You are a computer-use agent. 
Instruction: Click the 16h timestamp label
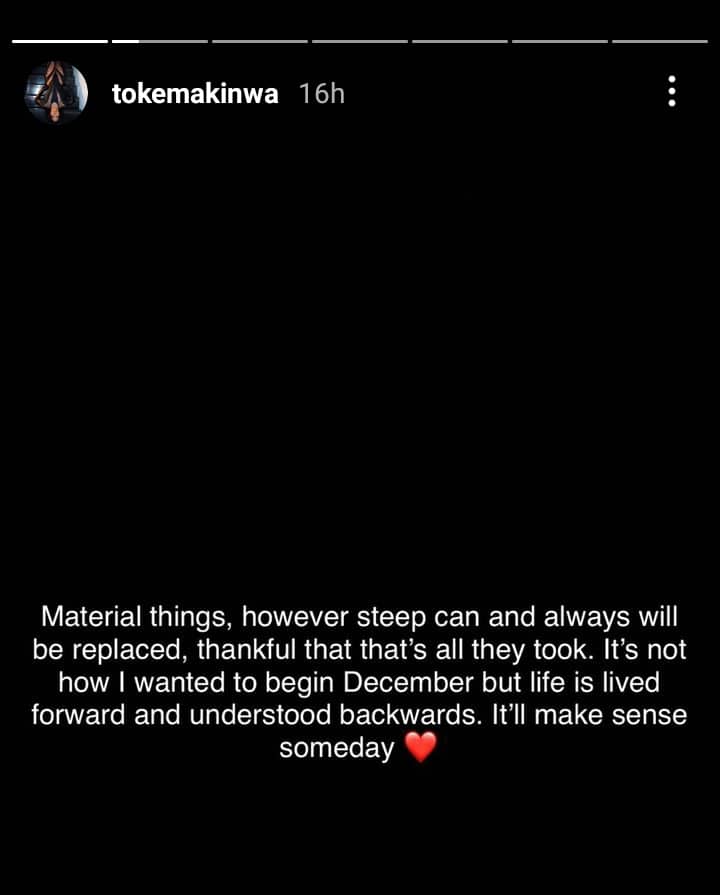click(322, 94)
